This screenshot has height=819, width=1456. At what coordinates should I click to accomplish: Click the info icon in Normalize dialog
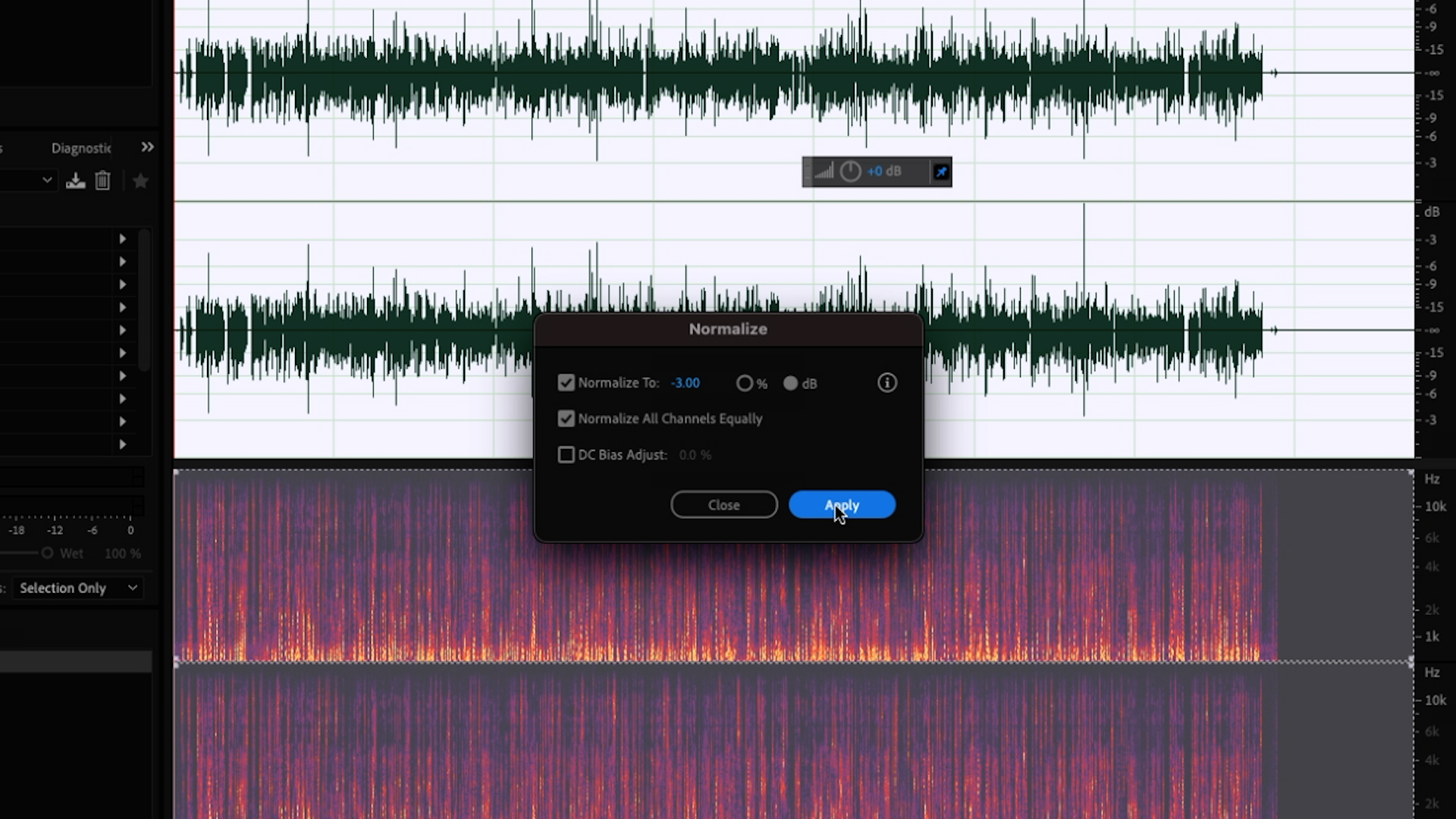pyautogui.click(x=886, y=383)
